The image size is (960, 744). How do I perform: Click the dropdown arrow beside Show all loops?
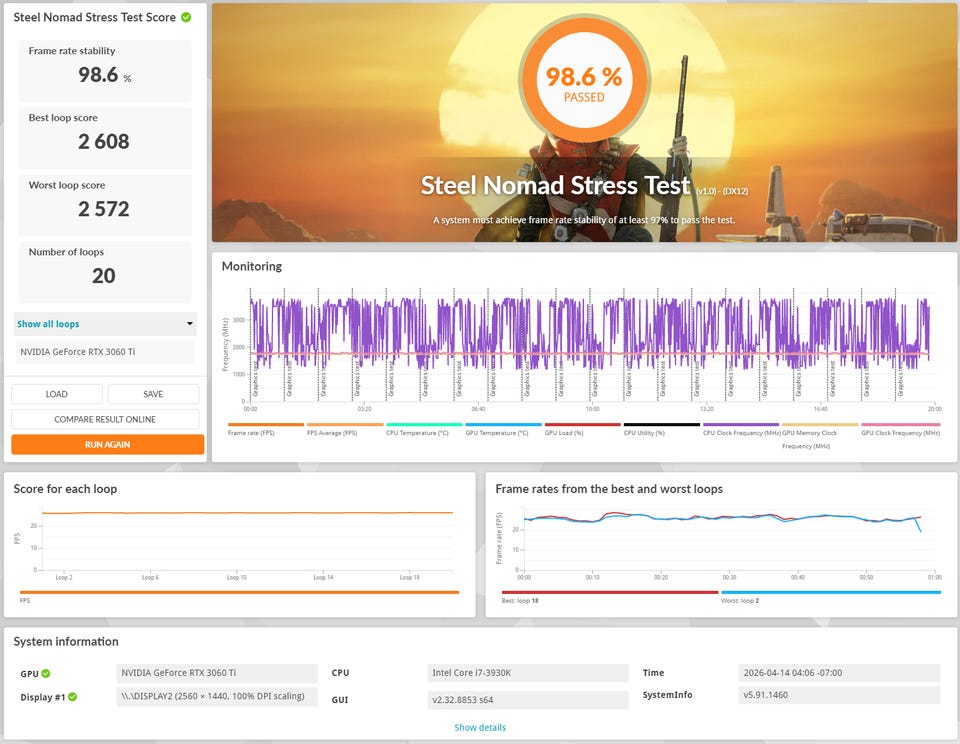click(190, 324)
